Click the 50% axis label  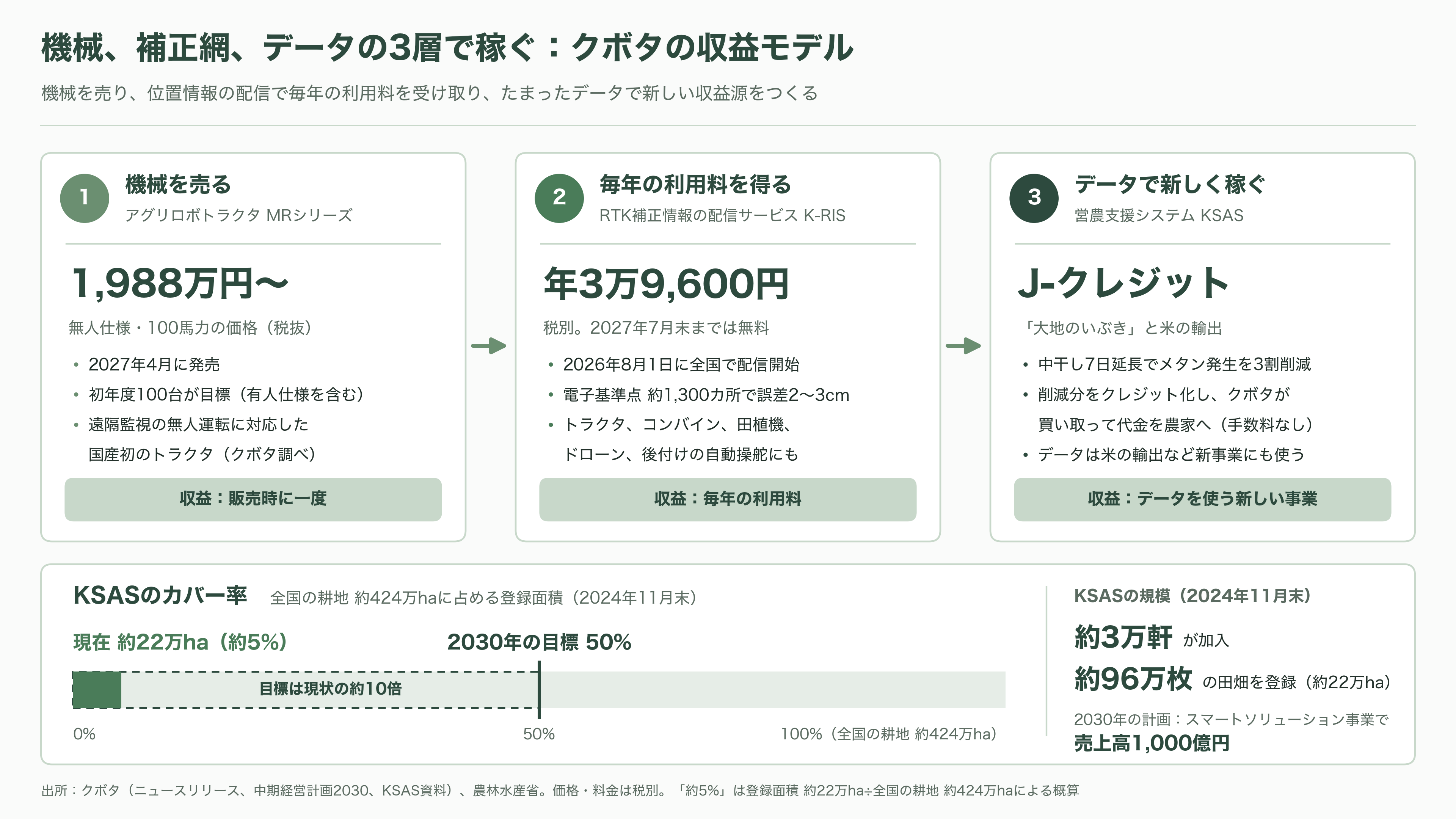539,734
